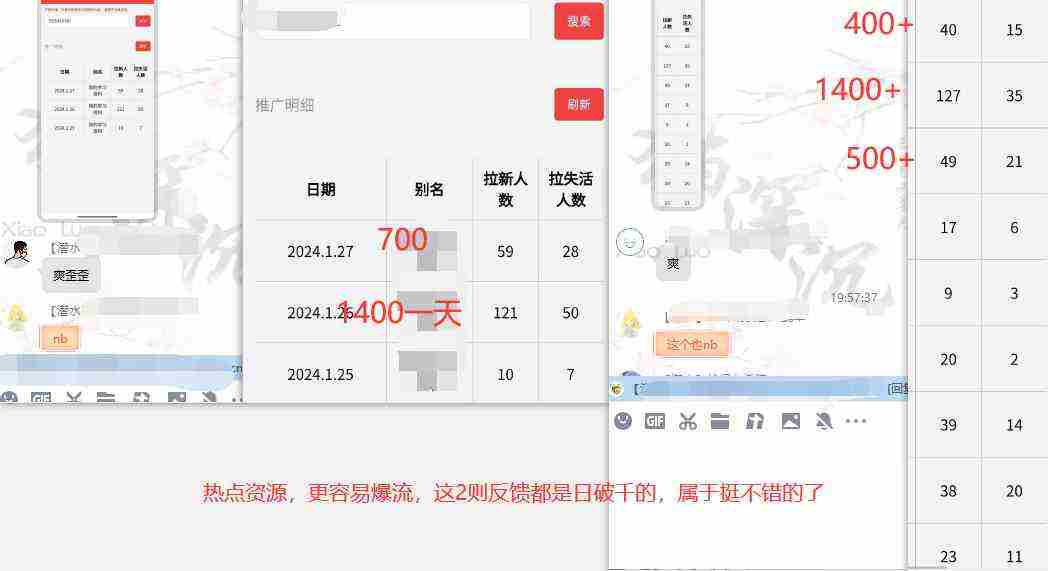Open the emoji picker in right chat toolbar
The image size is (1048, 571).
[x=623, y=421]
